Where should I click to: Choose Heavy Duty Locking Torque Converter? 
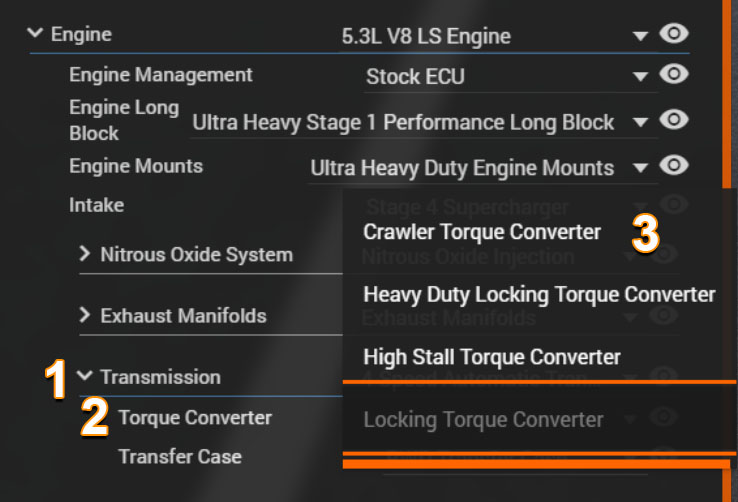pos(539,295)
